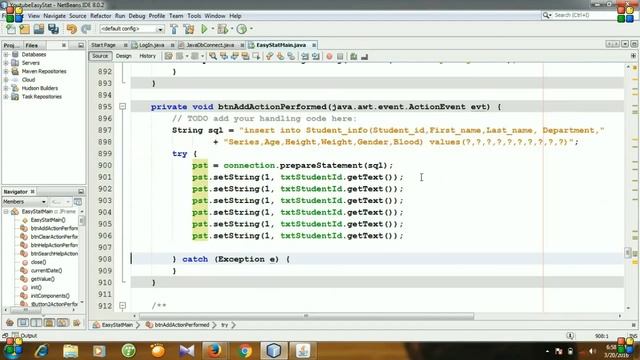This screenshot has width=640, height=360.
Task: Click the editor vertical scrollbar thumb
Action: coord(628,252)
